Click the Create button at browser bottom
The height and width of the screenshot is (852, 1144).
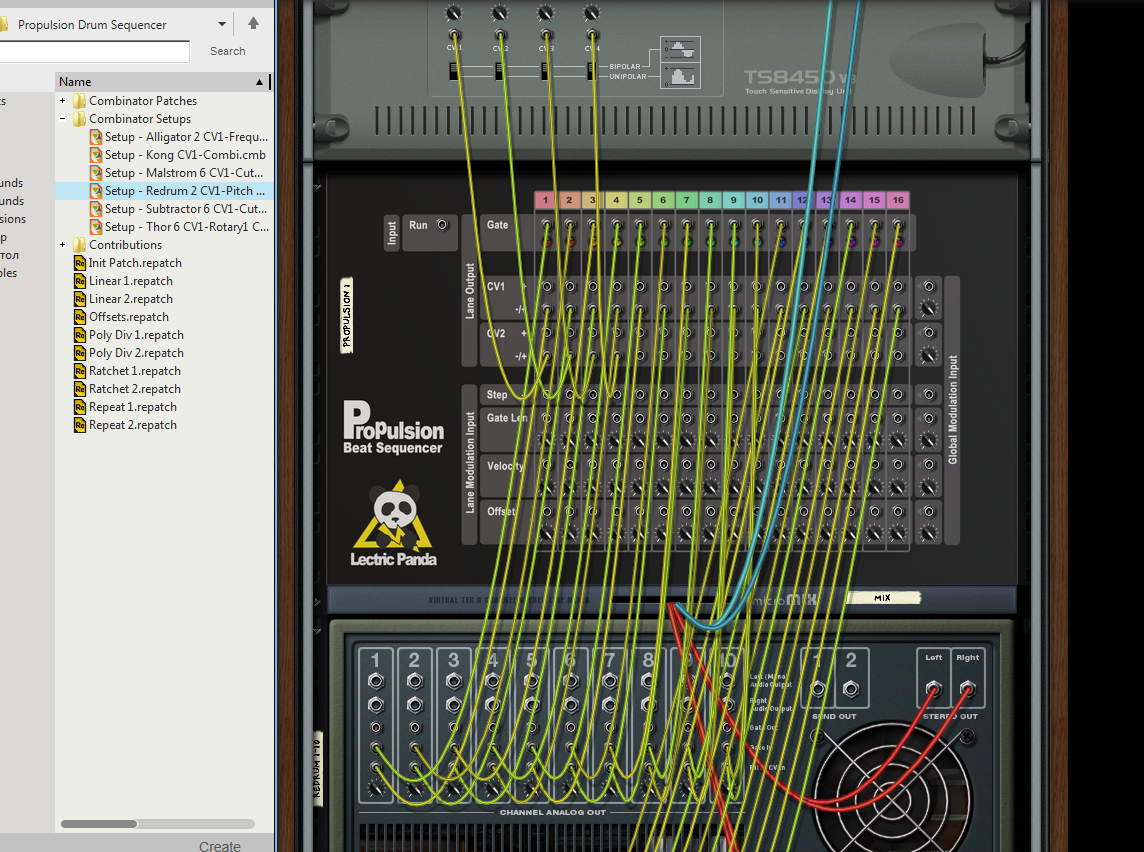click(220, 845)
